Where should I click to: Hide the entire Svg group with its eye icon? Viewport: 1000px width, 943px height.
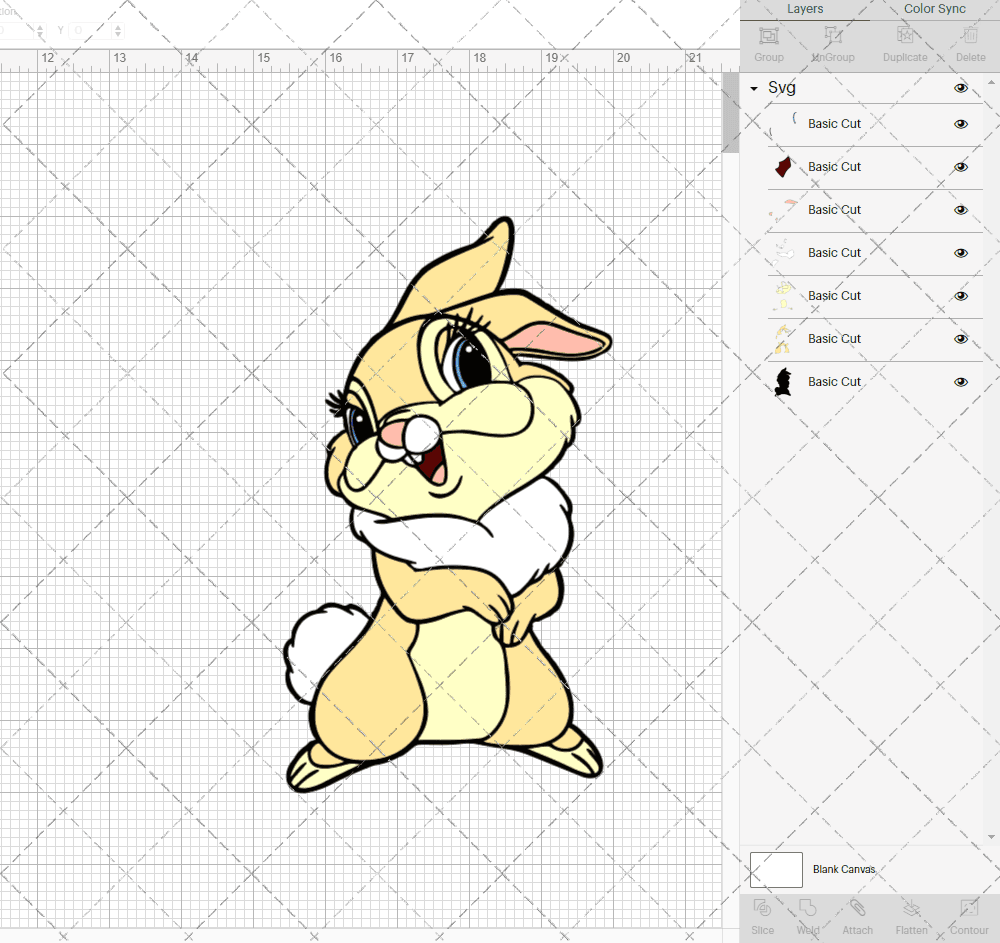point(960,88)
